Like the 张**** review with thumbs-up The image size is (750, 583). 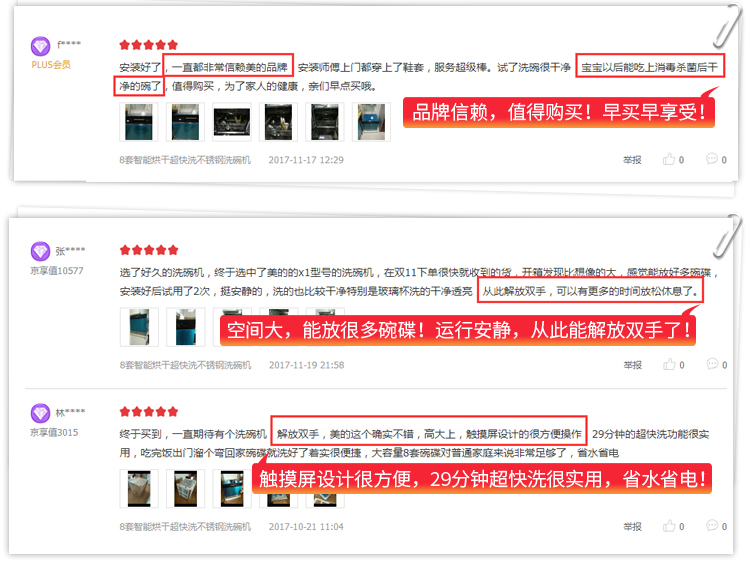(x=669, y=364)
